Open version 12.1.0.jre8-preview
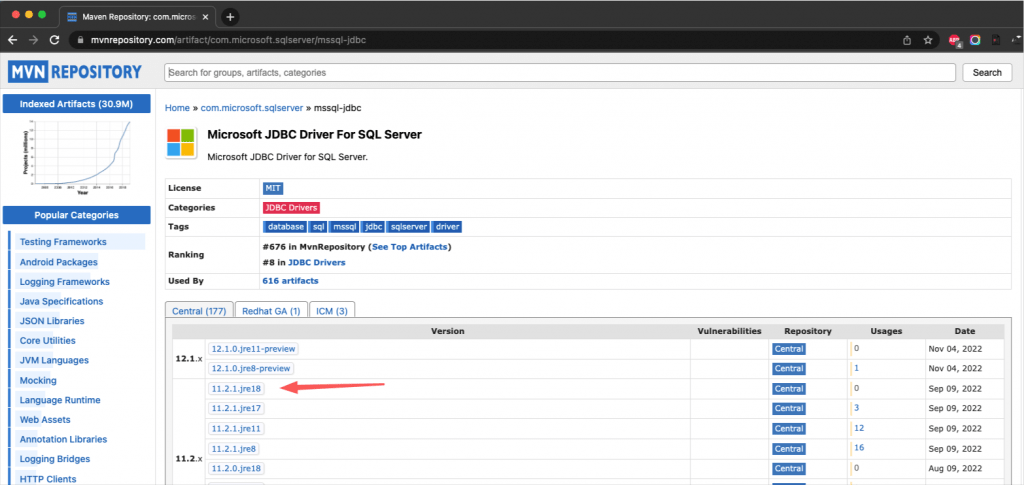This screenshot has height=485, width=1024. tap(251, 368)
